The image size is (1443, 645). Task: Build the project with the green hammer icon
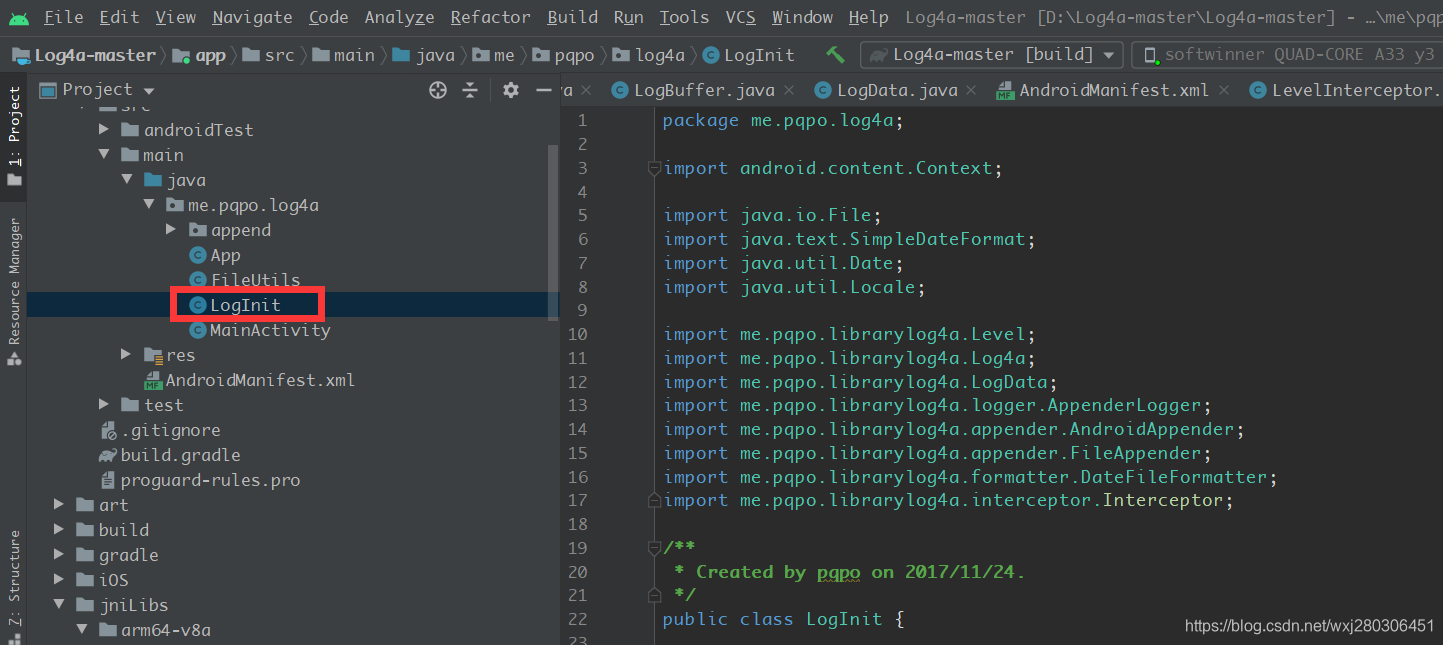[x=835, y=53]
